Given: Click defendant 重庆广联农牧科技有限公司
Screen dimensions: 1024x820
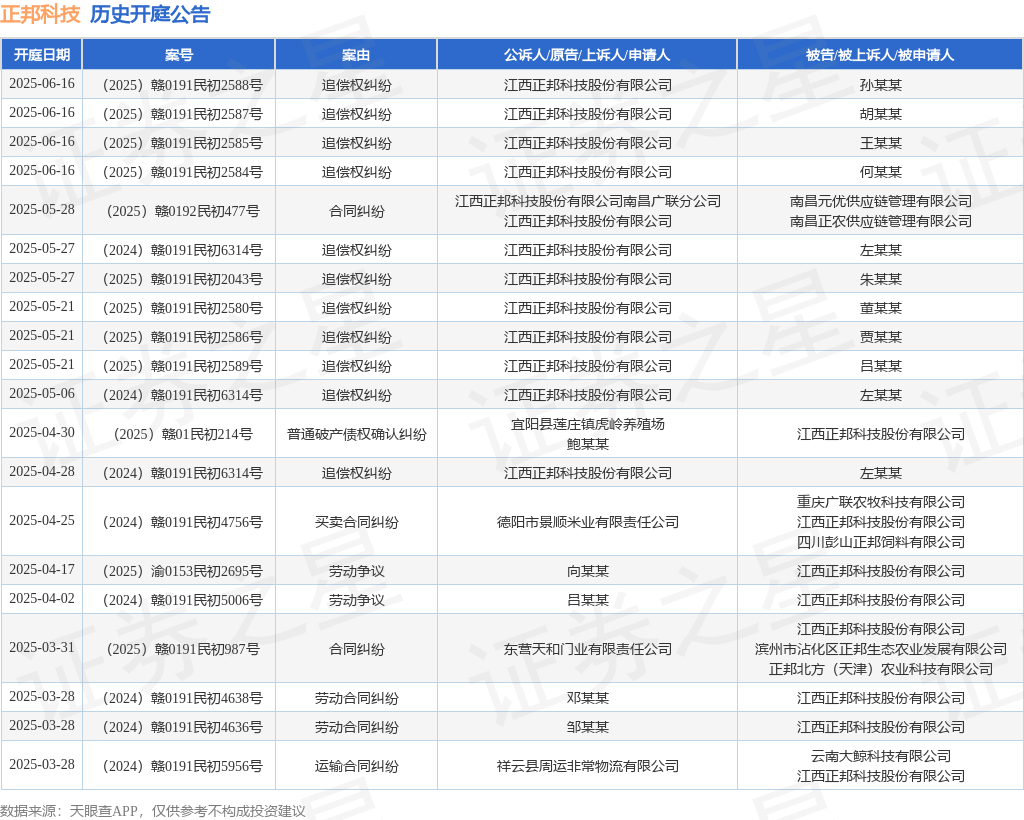Looking at the screenshot, I should tap(880, 502).
